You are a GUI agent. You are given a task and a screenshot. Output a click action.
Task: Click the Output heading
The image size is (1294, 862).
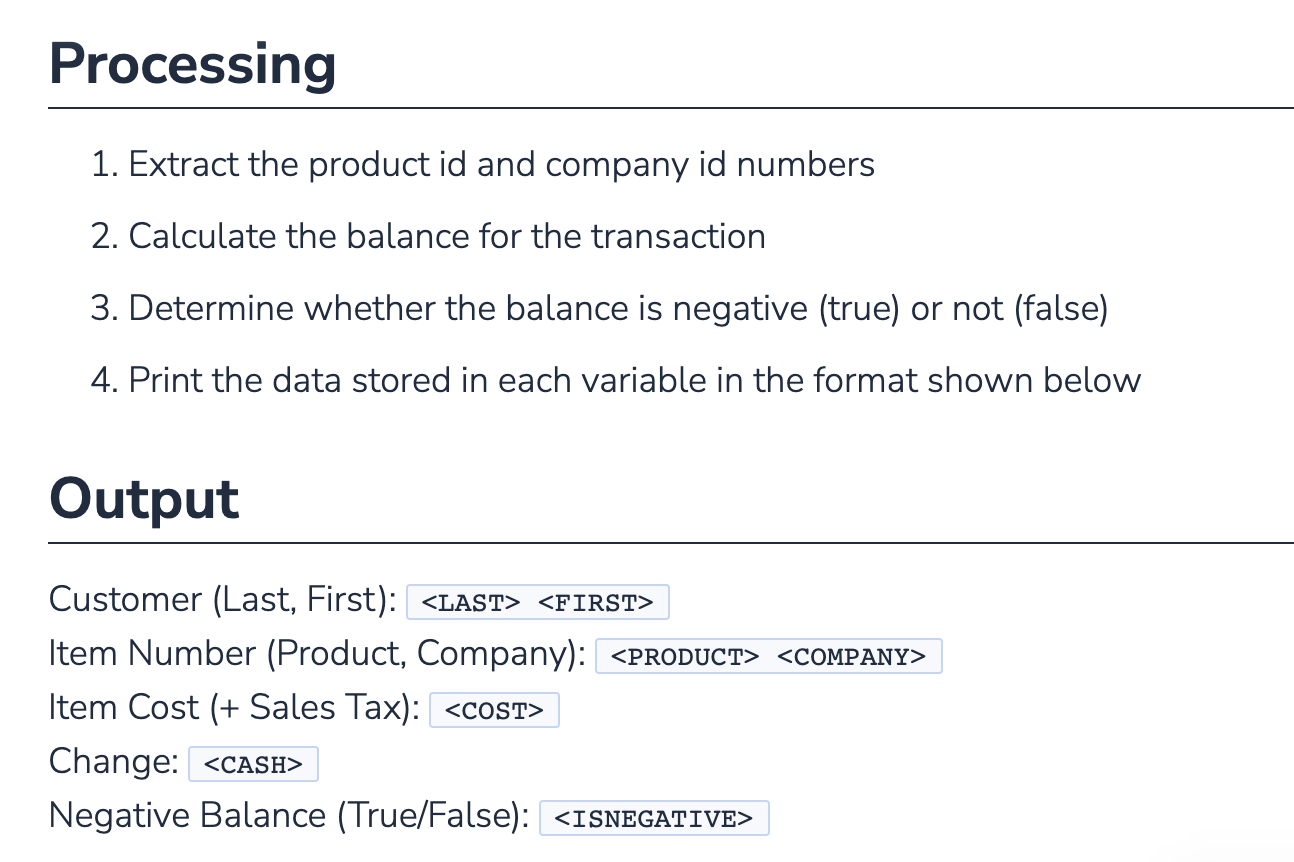[144, 499]
